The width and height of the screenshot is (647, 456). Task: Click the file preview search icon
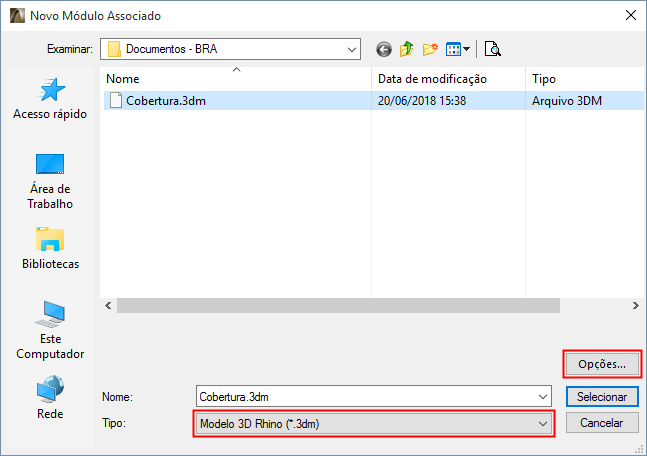coord(493,49)
